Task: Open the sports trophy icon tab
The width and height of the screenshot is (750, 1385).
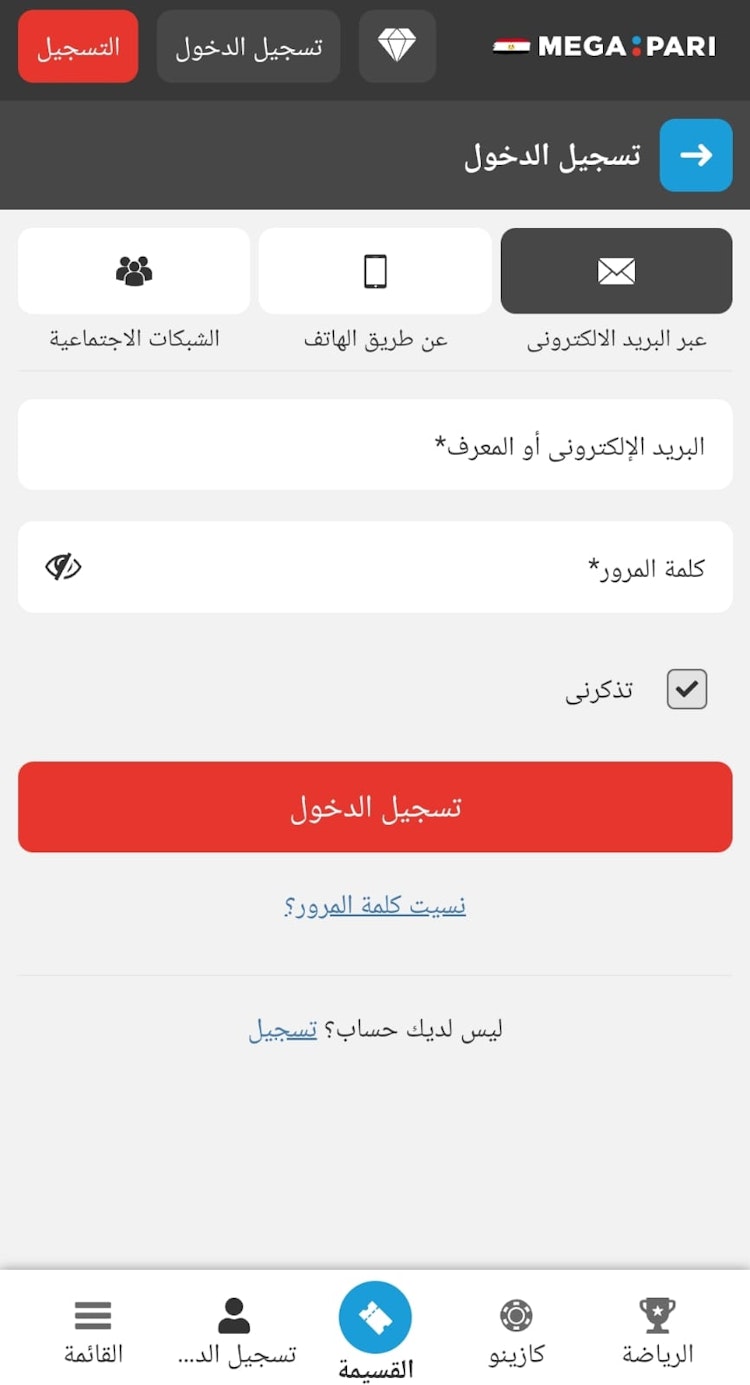Action: (x=657, y=1316)
